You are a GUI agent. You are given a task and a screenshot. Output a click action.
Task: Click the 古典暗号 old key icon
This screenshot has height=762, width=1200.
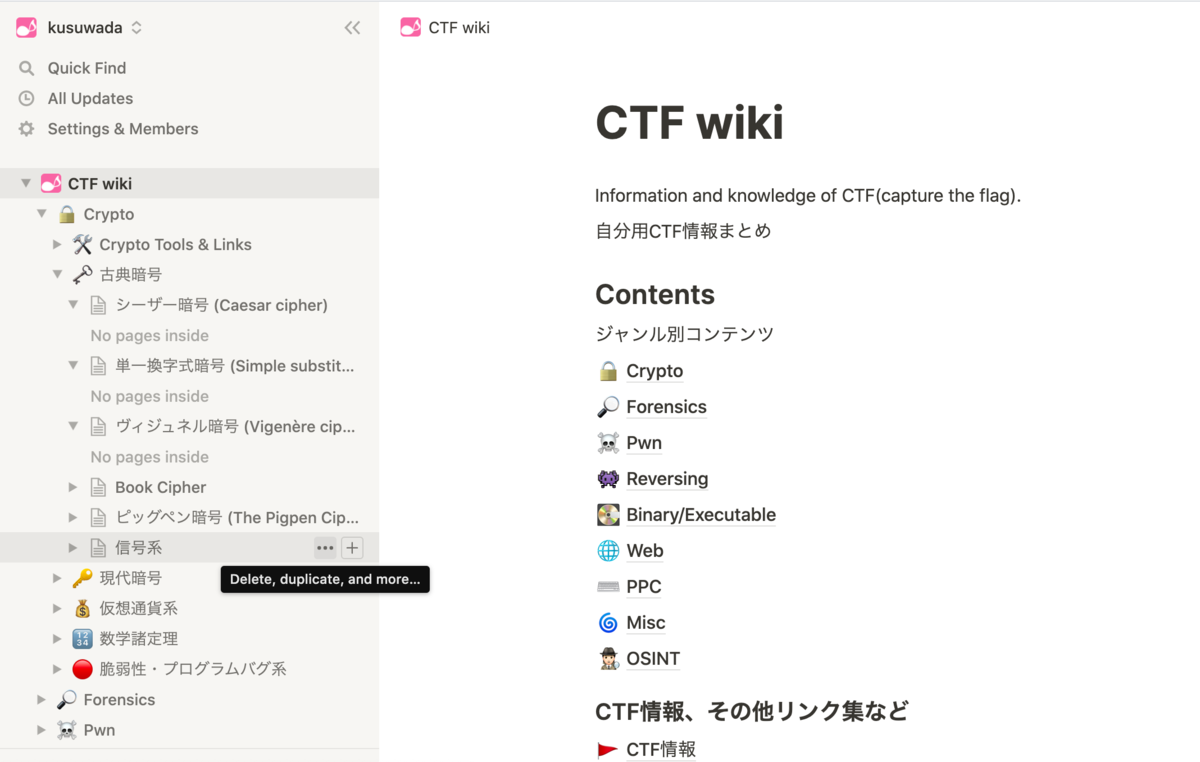click(x=83, y=274)
